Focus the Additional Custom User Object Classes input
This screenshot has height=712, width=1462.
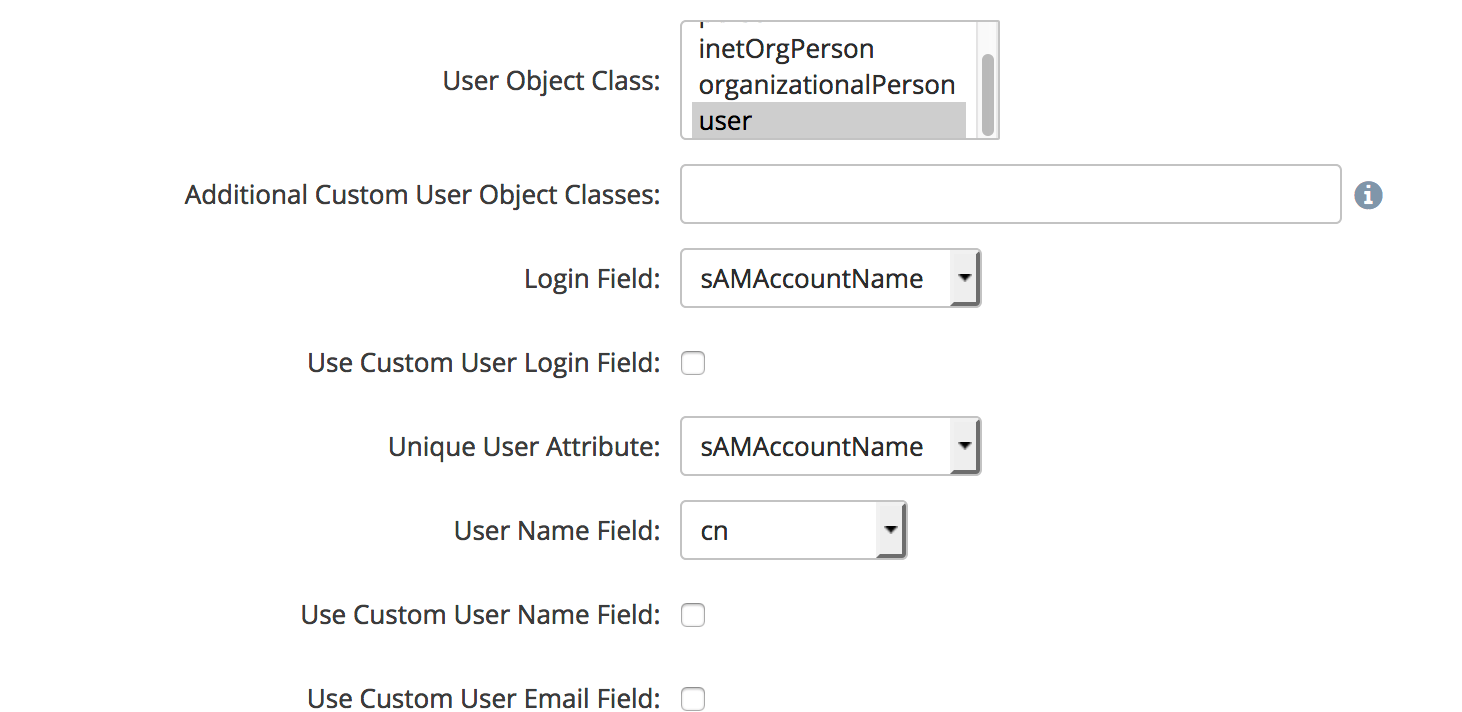(x=1010, y=195)
